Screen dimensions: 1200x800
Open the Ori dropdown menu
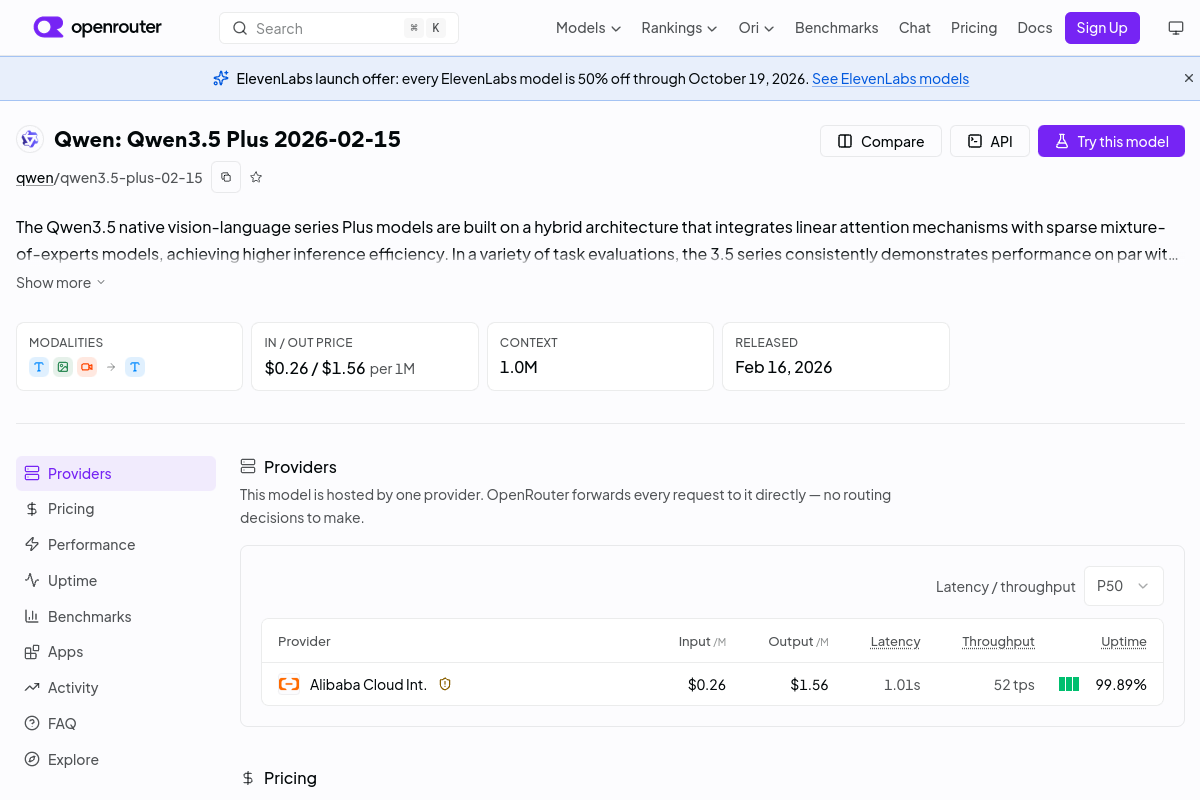click(756, 28)
